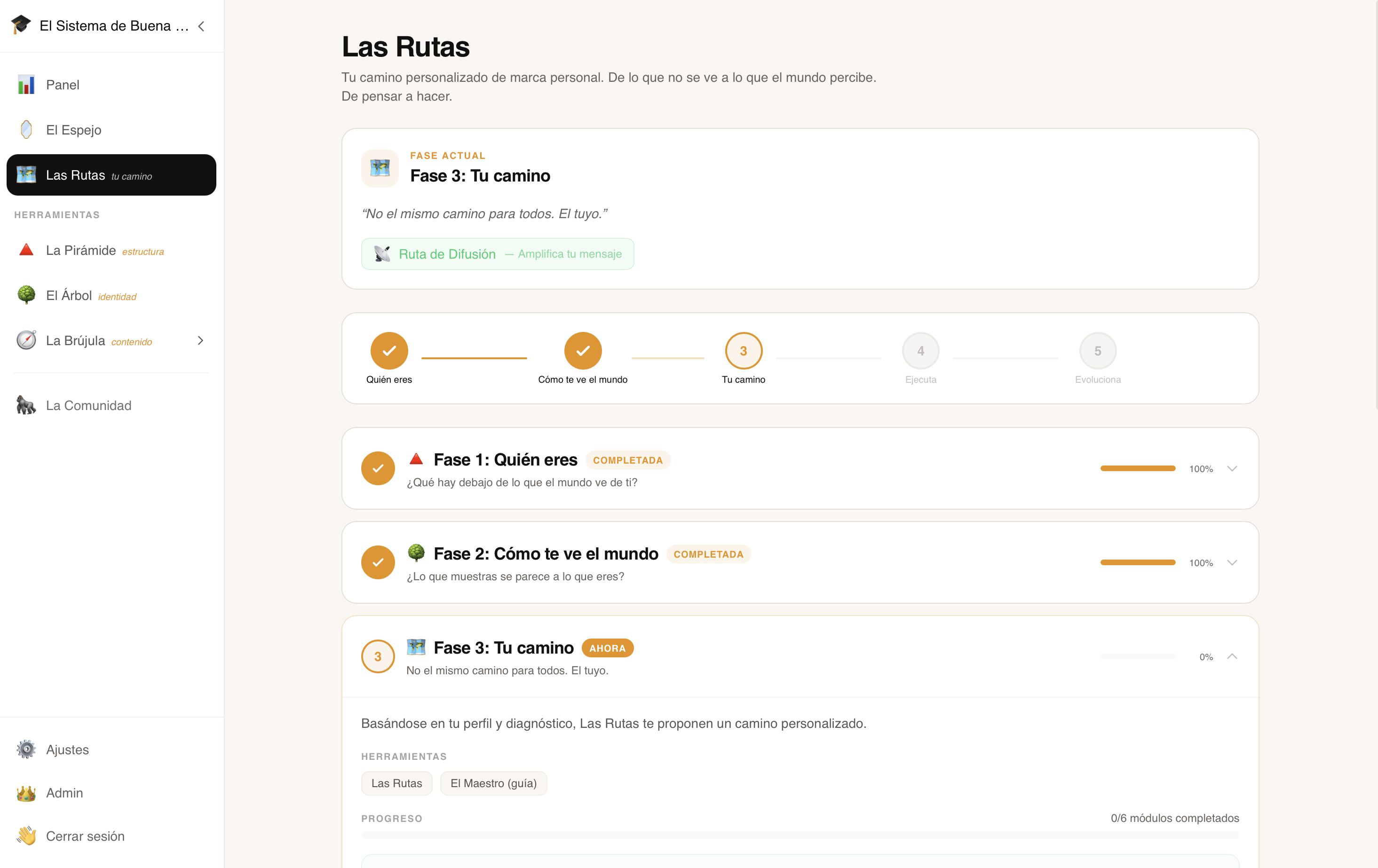This screenshot has width=1378, height=868.
Task: Select stepper step 2 Cómo te ve el mundo
Action: click(x=583, y=351)
